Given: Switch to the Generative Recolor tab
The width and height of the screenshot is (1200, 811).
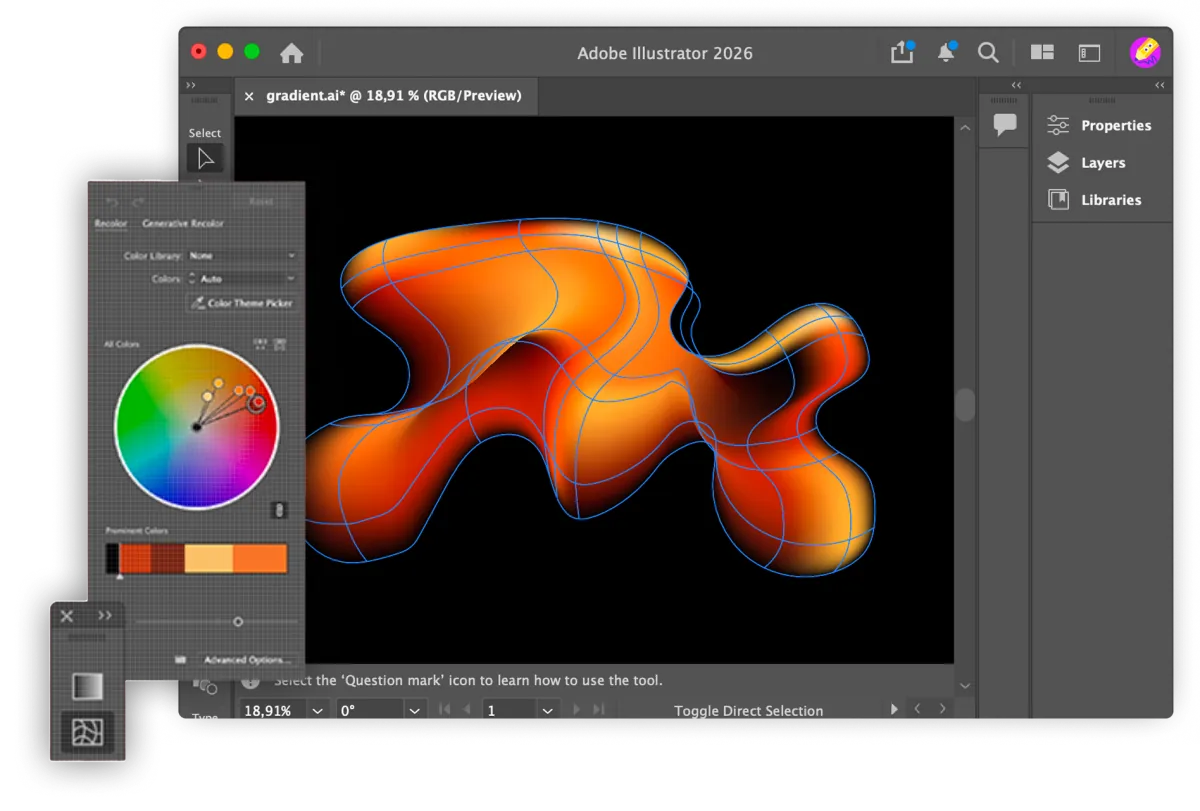Looking at the screenshot, I should coord(183,224).
